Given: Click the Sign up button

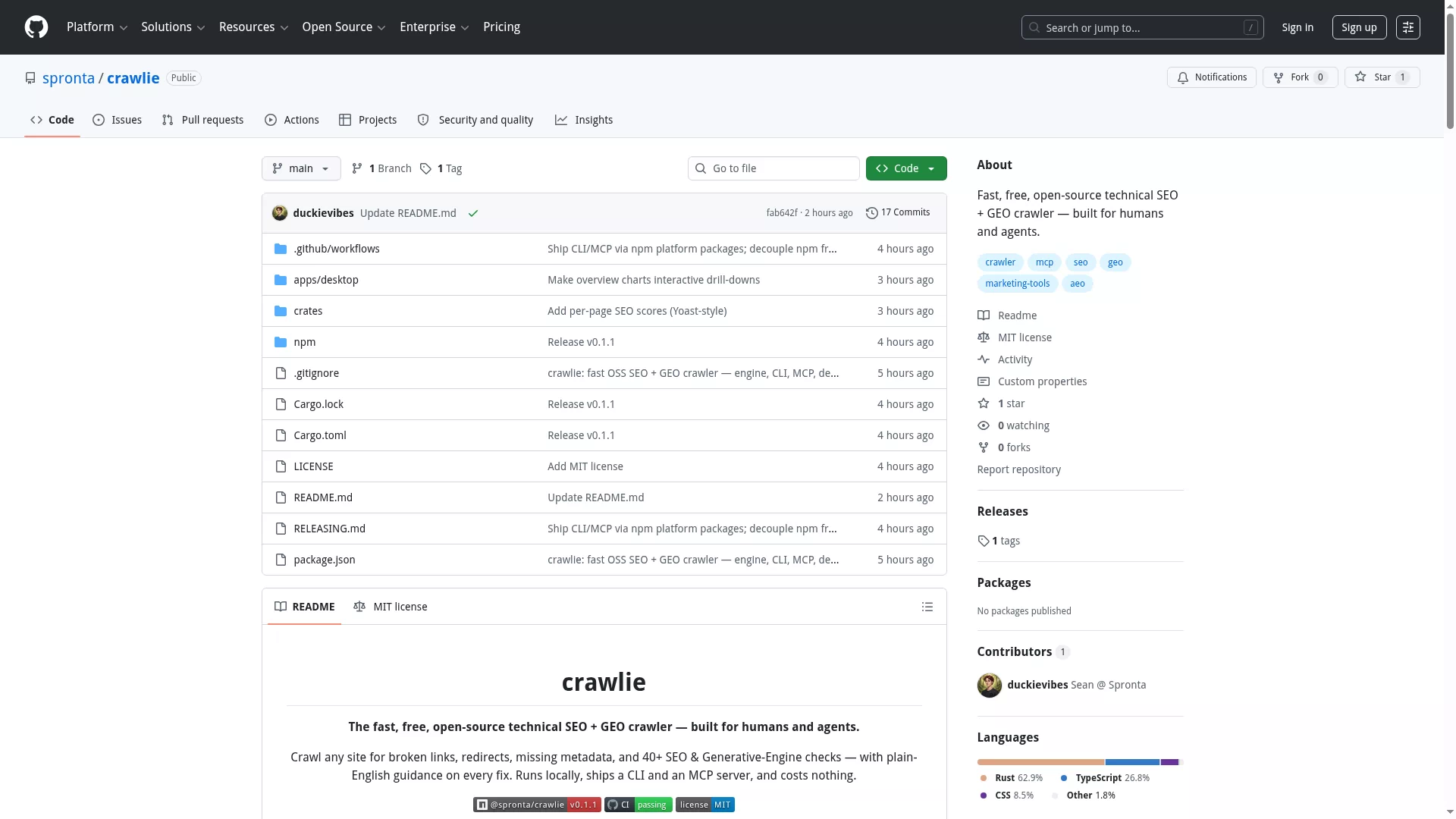Looking at the screenshot, I should click(x=1359, y=27).
